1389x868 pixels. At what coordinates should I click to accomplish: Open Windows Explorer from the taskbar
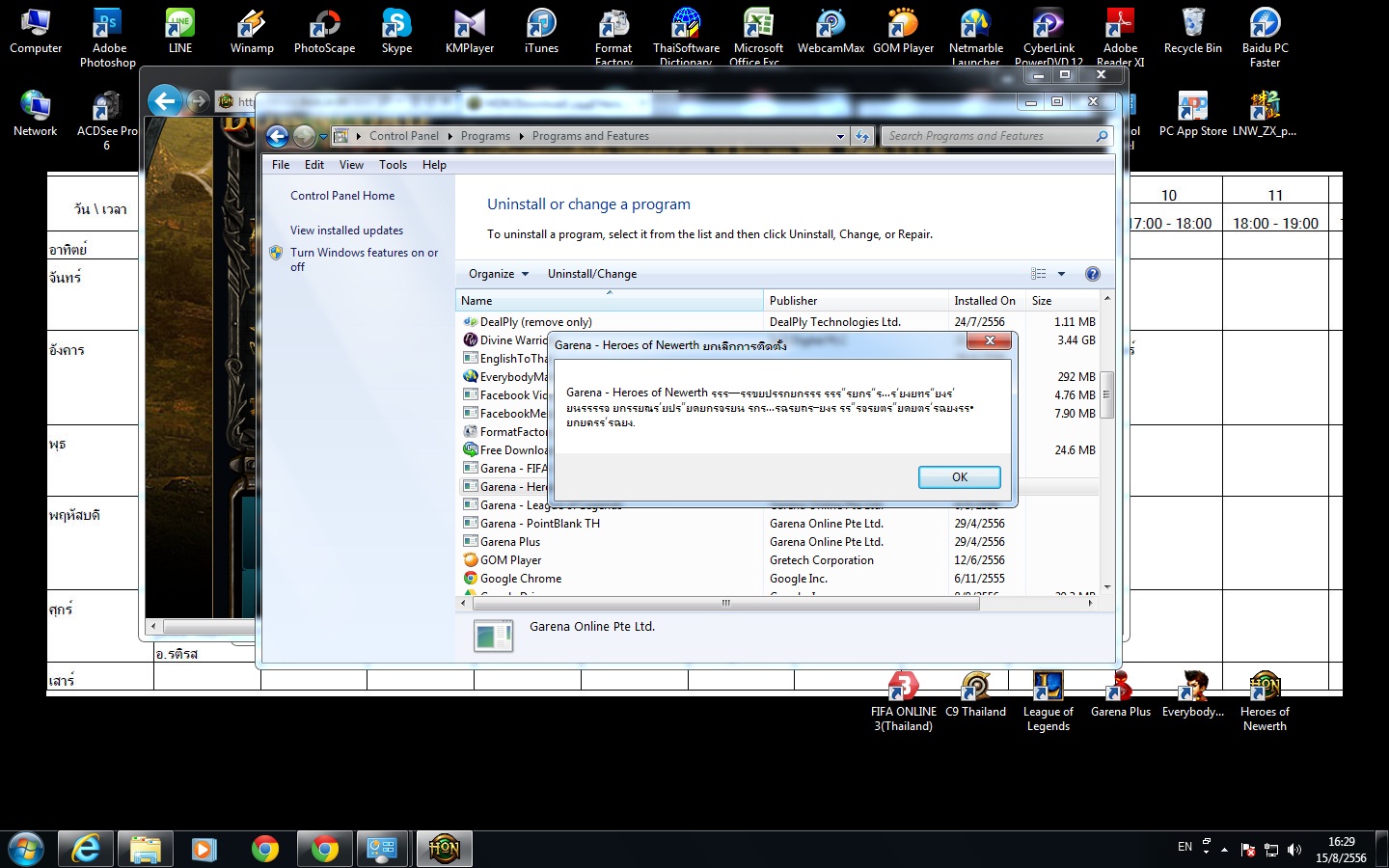click(x=146, y=849)
